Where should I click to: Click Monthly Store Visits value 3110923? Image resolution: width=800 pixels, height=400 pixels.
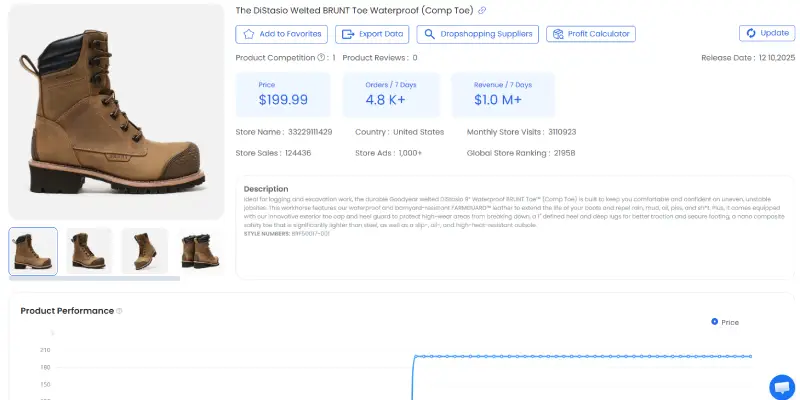coord(562,132)
